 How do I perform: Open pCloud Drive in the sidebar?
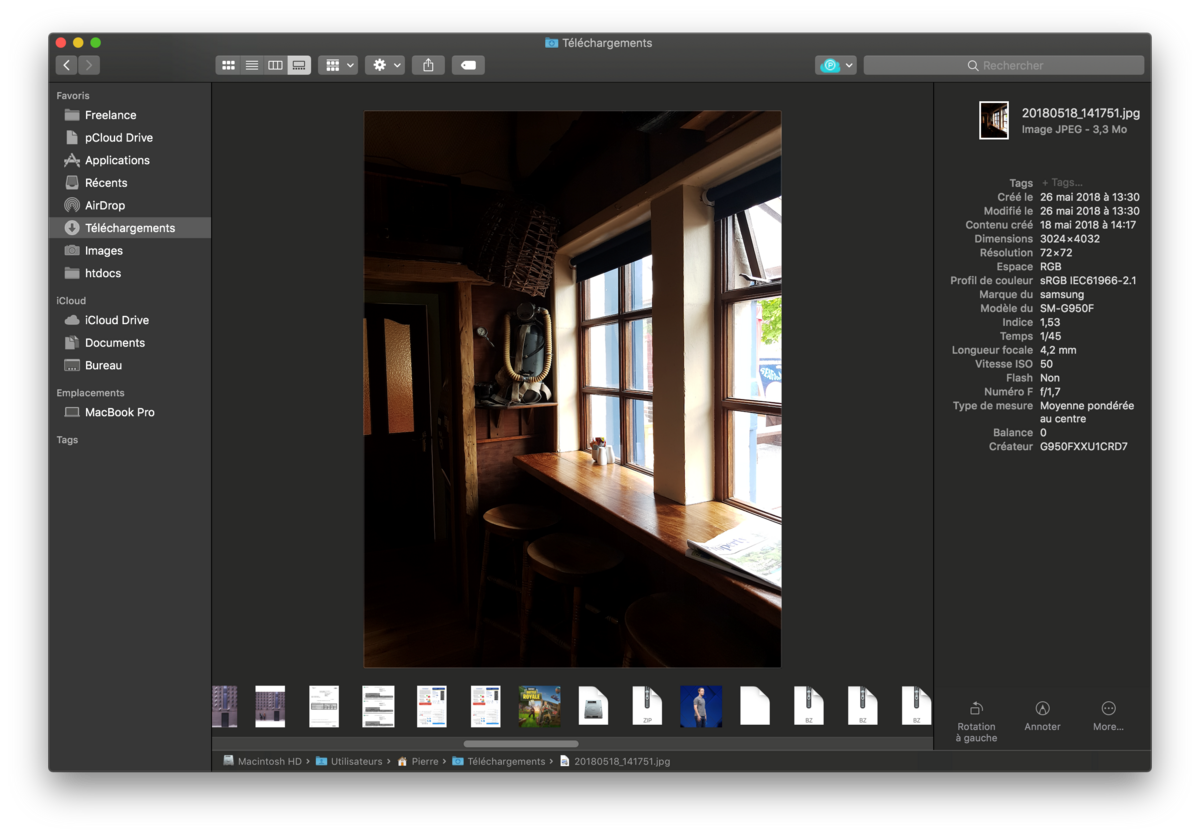pos(130,138)
